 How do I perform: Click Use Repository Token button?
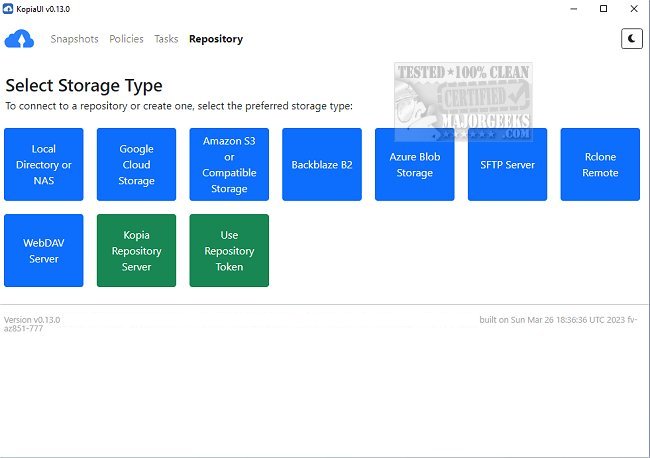(229, 250)
